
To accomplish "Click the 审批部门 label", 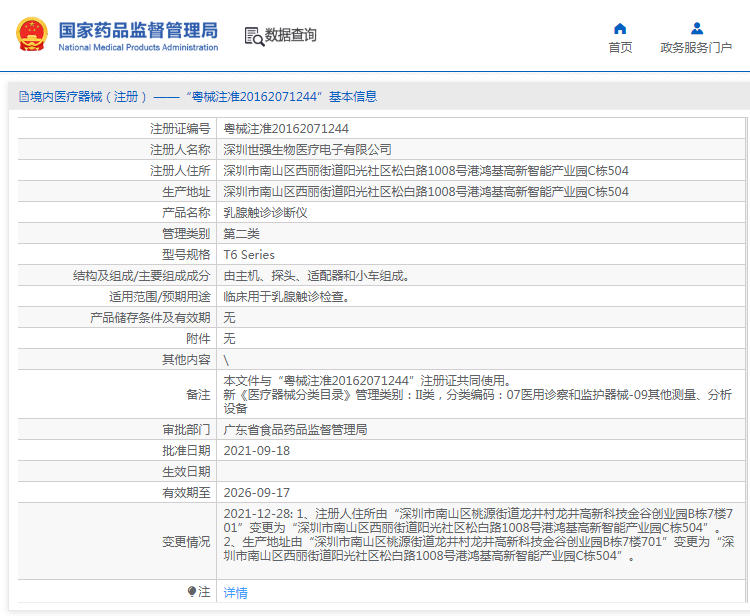I will point(186,430).
